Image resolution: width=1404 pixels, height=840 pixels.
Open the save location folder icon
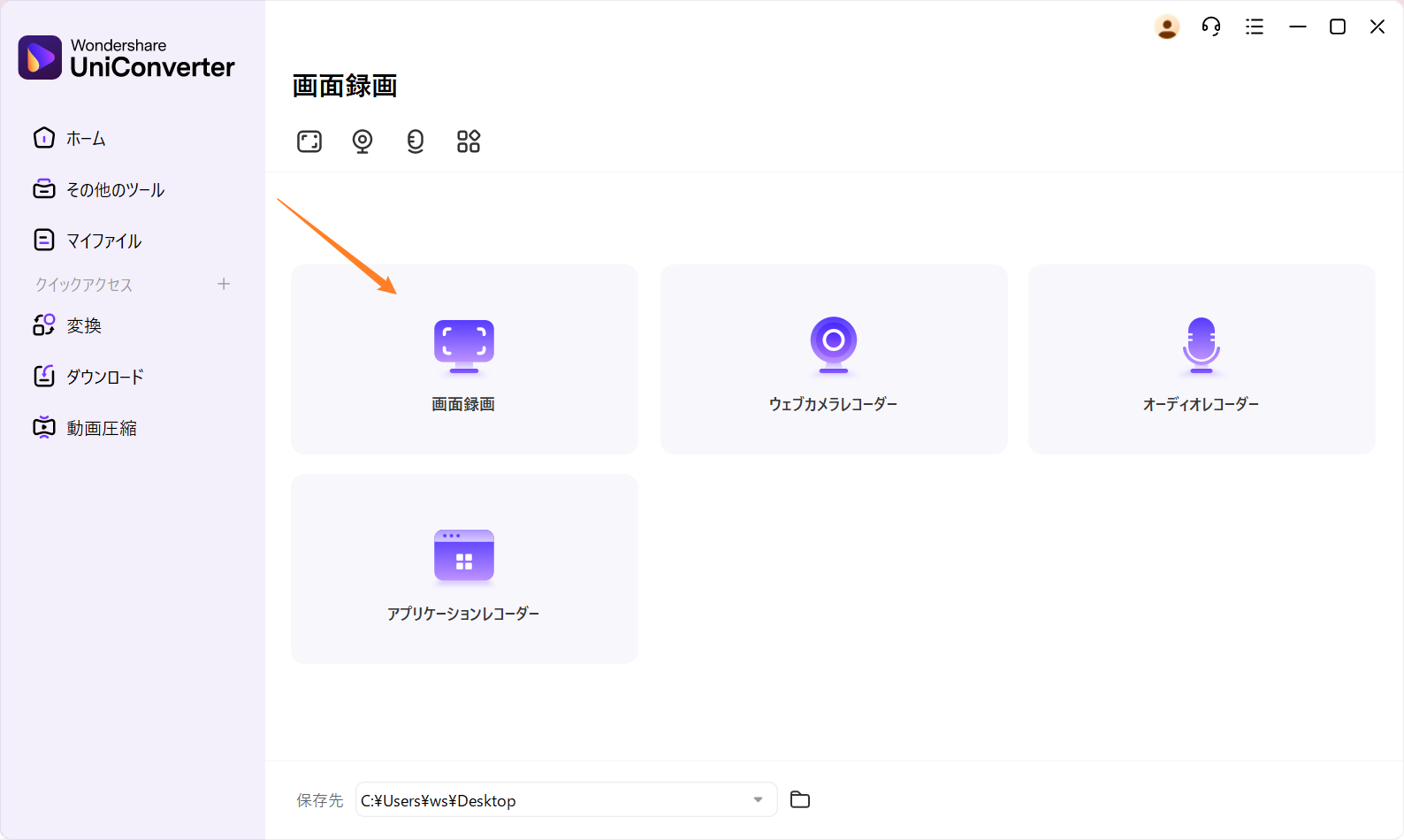click(800, 799)
